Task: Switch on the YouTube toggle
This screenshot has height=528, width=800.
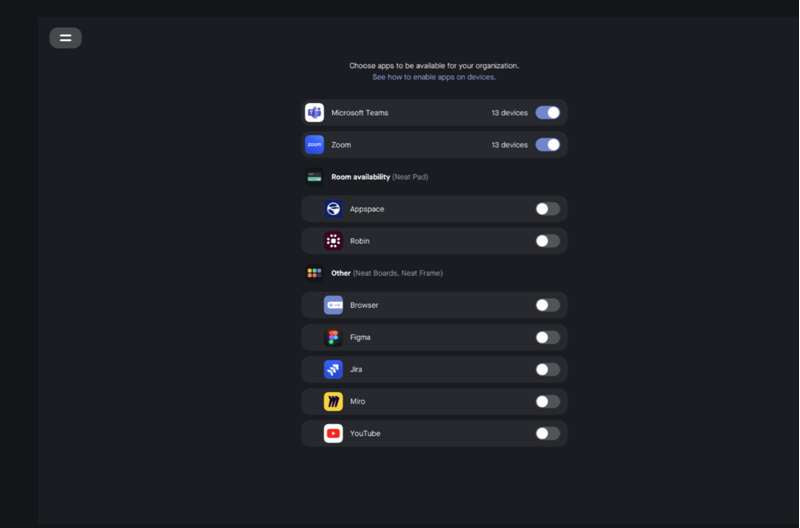Action: click(x=547, y=434)
